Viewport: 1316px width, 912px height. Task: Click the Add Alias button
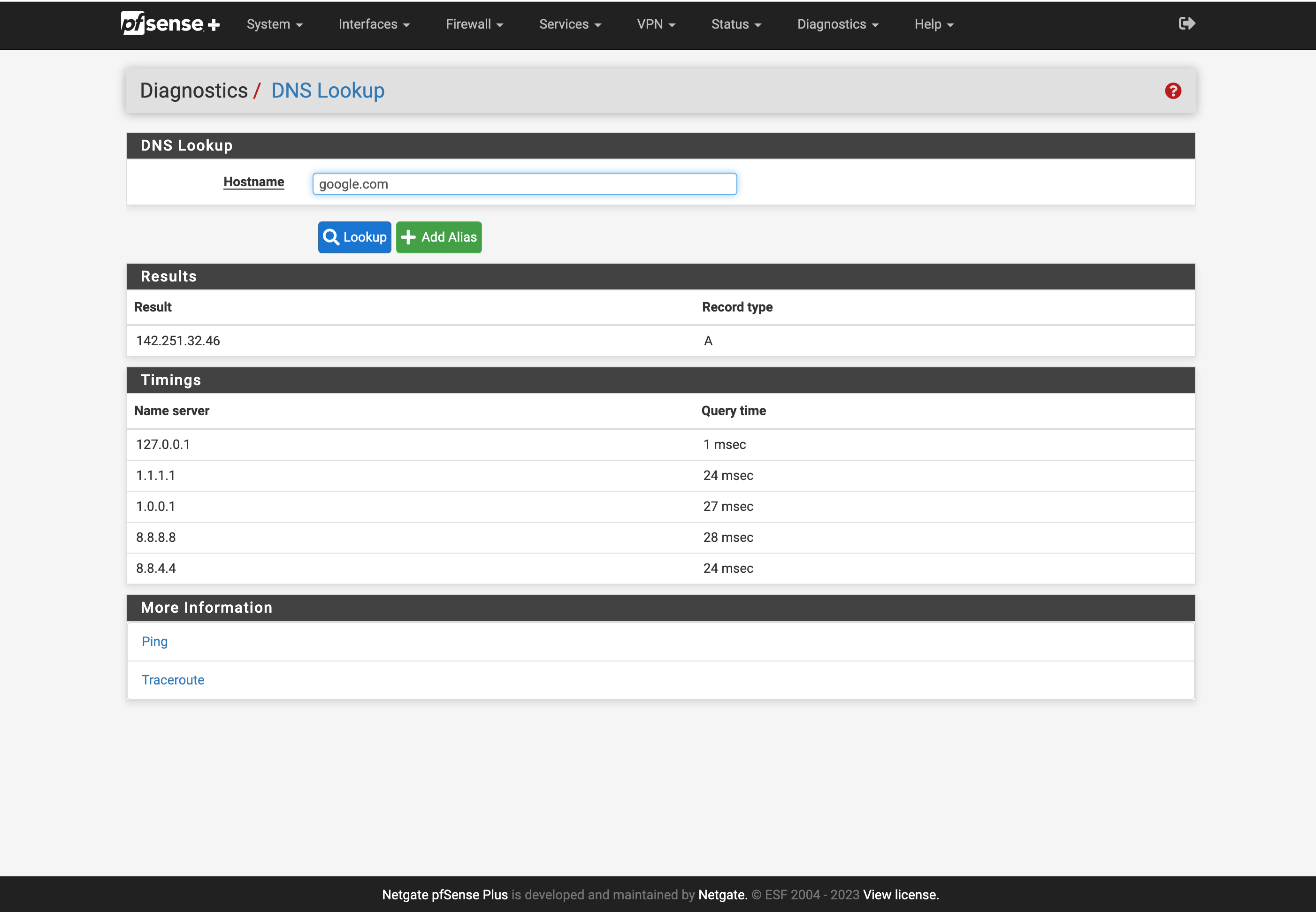[x=439, y=237]
